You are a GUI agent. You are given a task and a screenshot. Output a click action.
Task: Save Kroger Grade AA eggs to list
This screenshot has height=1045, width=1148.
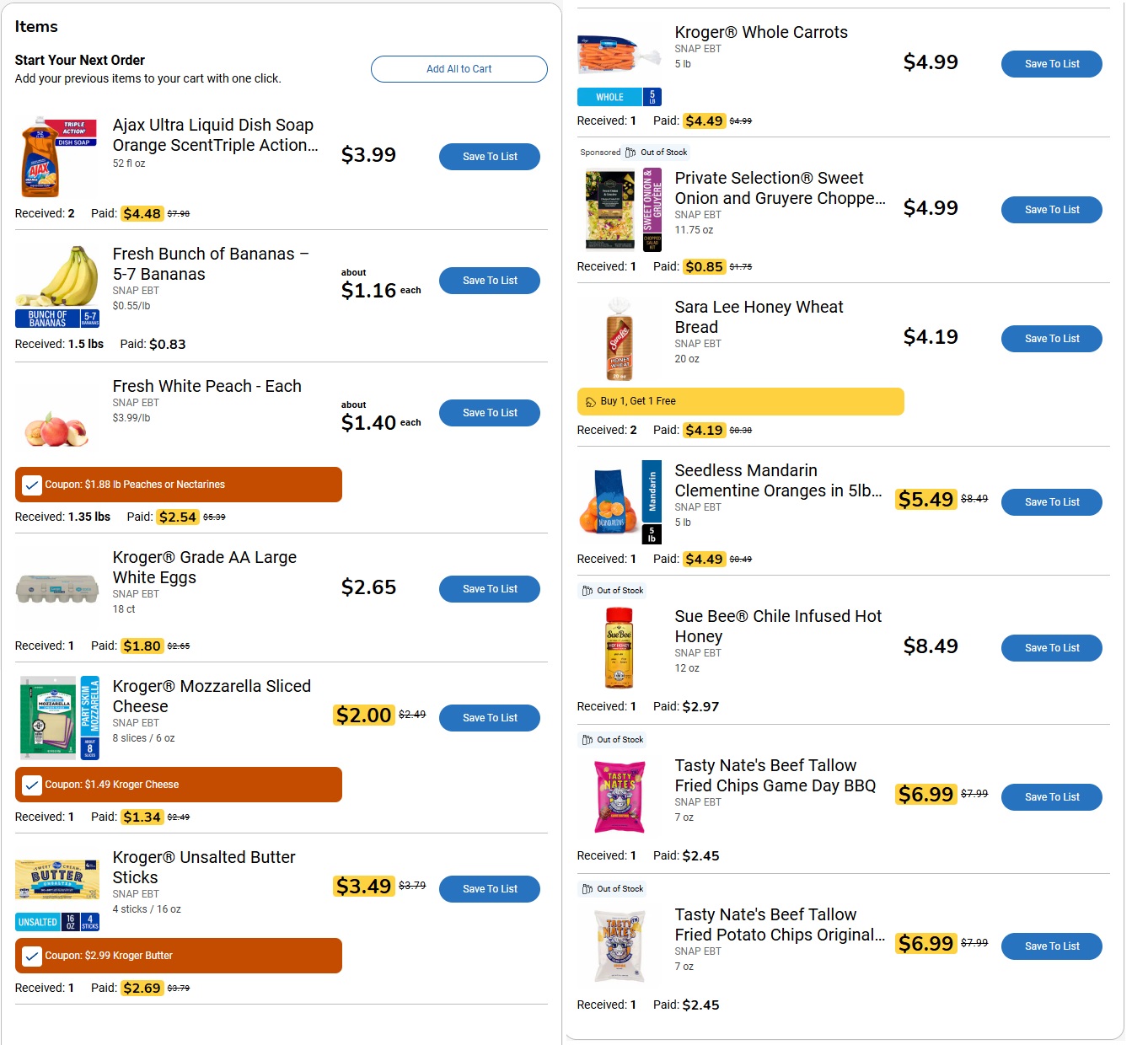pyautogui.click(x=490, y=589)
